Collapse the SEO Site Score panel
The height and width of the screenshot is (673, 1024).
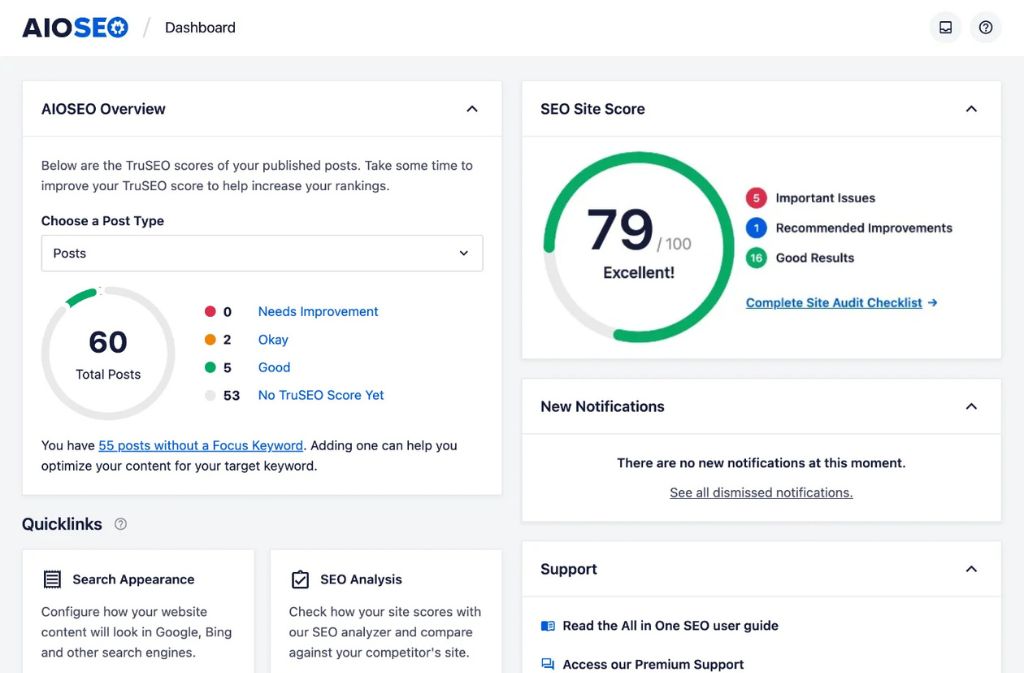(971, 109)
